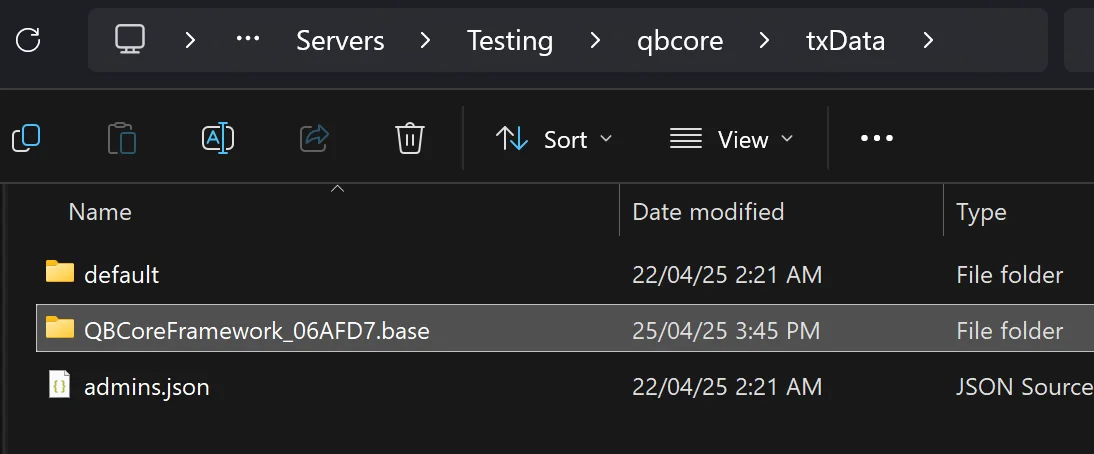Sort by the Name column header
The width and height of the screenshot is (1094, 454).
pos(100,212)
